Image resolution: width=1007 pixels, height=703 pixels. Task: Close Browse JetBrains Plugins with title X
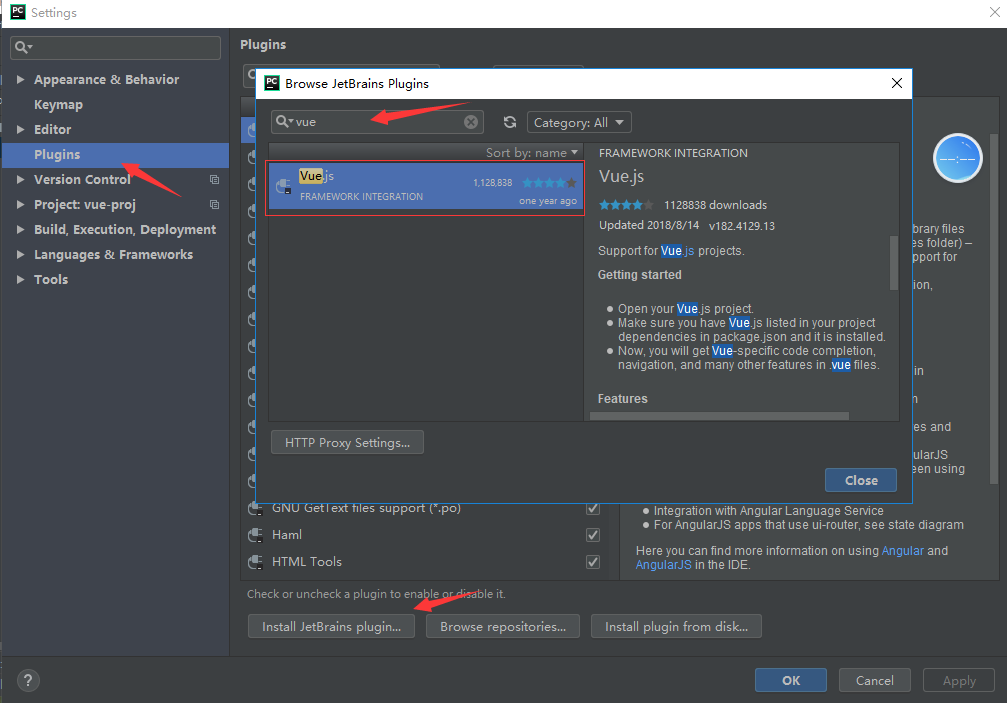click(897, 83)
